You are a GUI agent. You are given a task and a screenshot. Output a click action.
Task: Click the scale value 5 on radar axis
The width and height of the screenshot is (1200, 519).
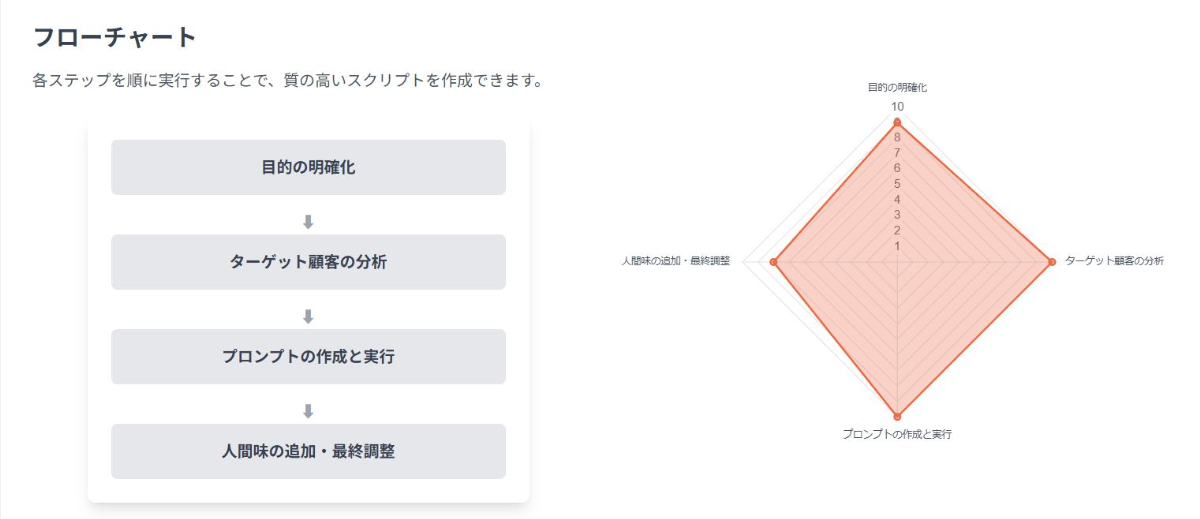[897, 184]
